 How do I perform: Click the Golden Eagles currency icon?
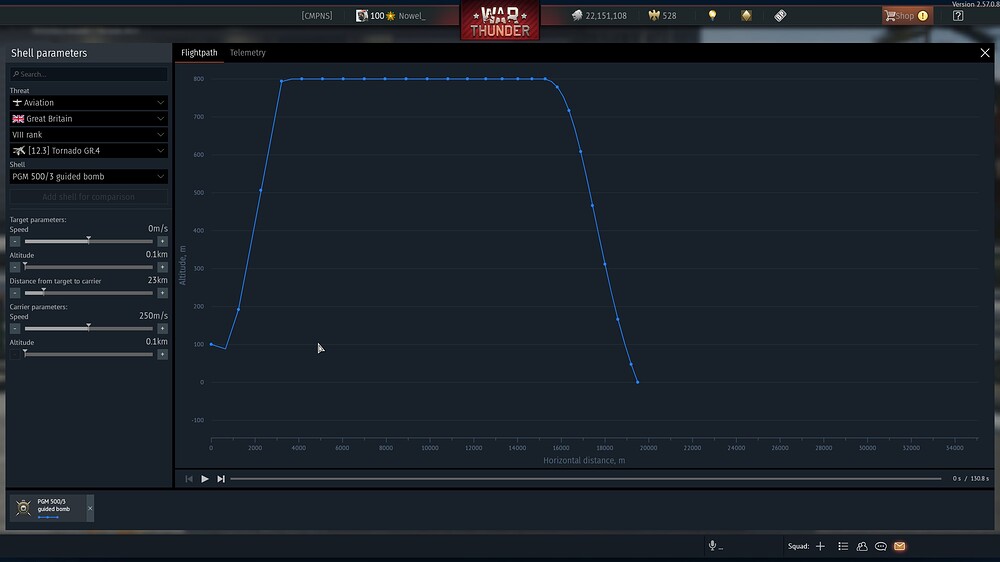click(654, 15)
